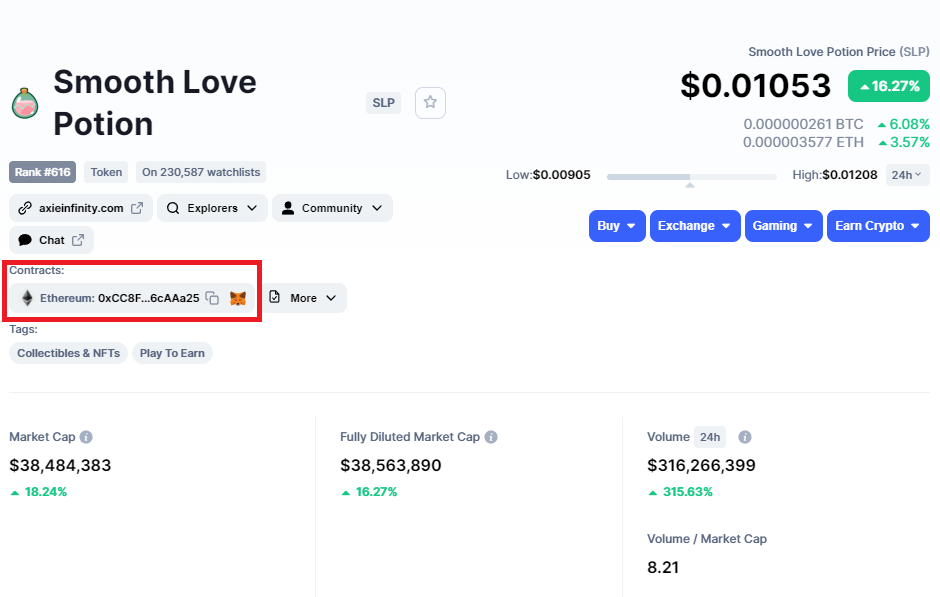
Task: Open the Earn Crypto dropdown button
Action: (878, 226)
